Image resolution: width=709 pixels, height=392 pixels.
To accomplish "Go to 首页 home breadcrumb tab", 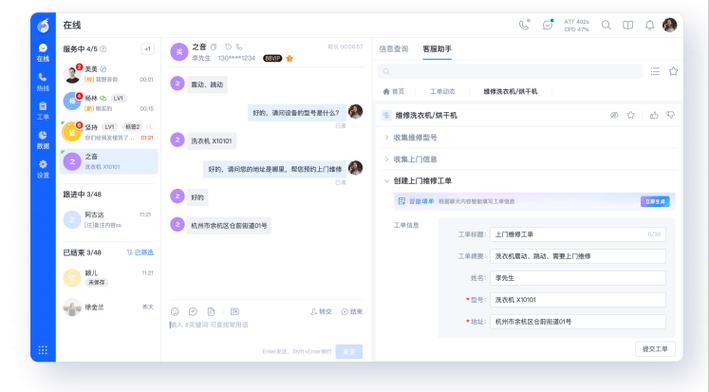I will (393, 91).
